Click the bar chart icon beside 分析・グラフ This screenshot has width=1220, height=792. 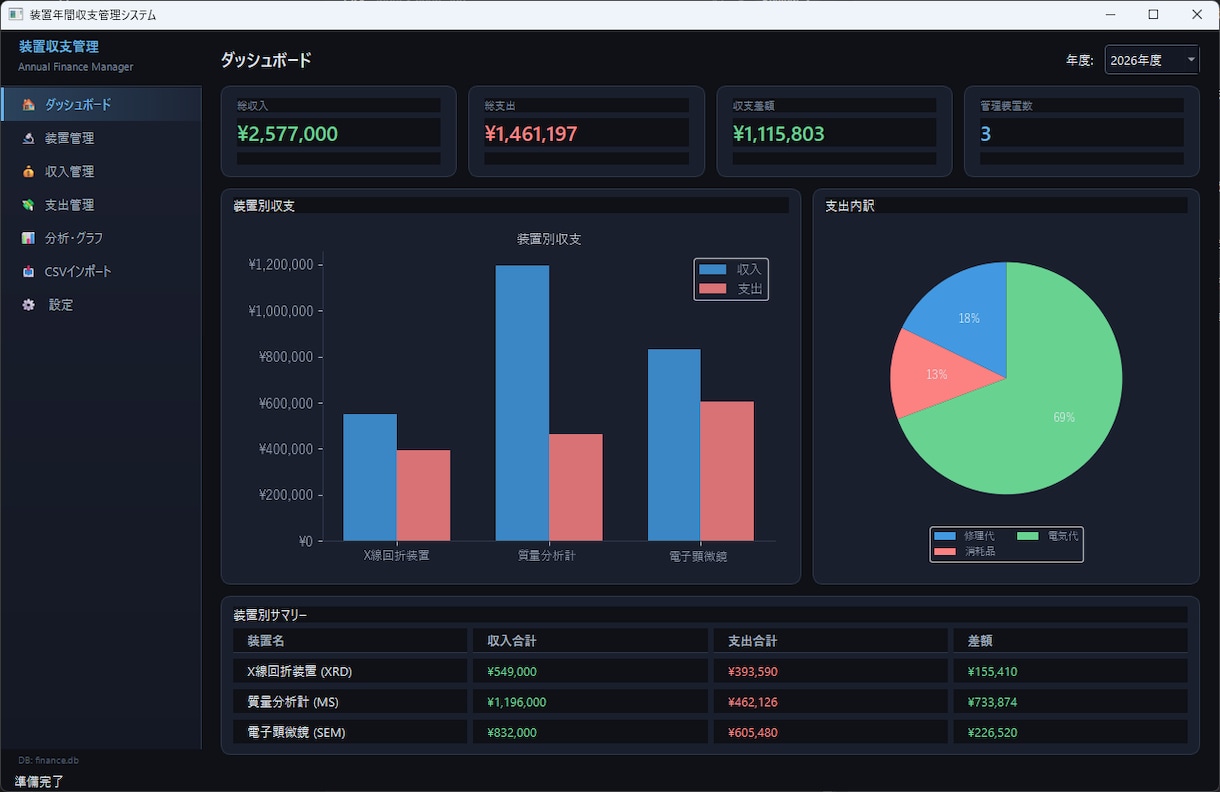point(29,238)
